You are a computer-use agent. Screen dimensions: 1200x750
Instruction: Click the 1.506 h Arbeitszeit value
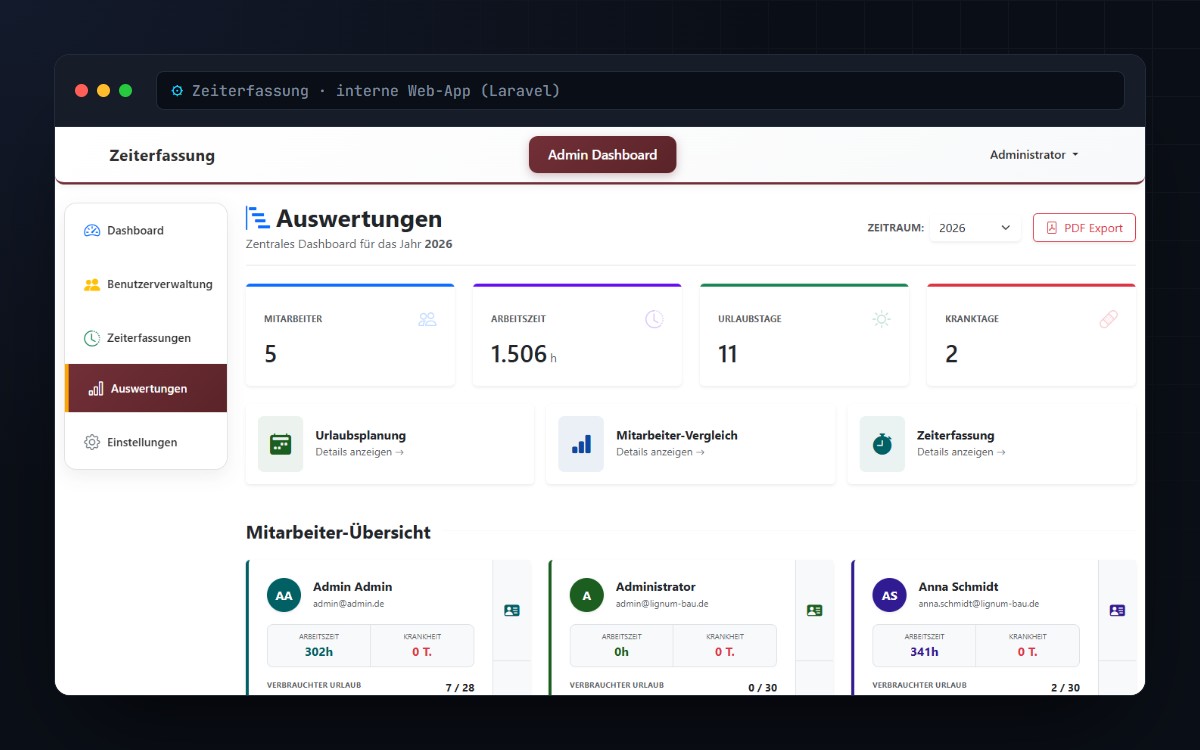point(523,354)
